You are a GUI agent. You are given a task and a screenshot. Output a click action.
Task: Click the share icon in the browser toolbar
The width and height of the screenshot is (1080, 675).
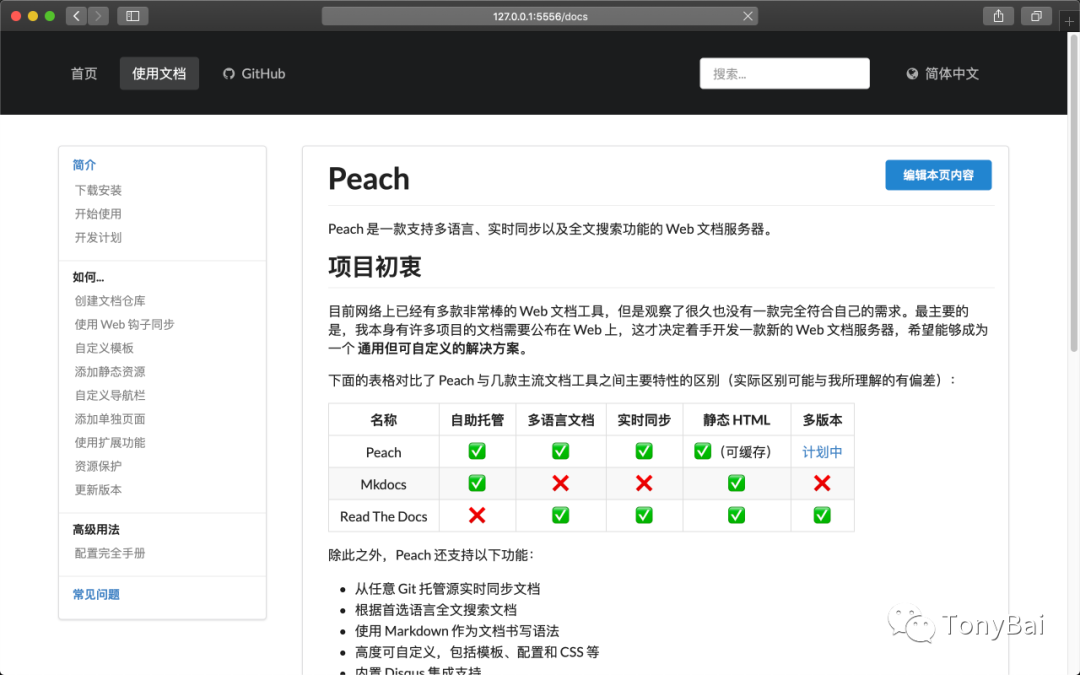coord(998,16)
